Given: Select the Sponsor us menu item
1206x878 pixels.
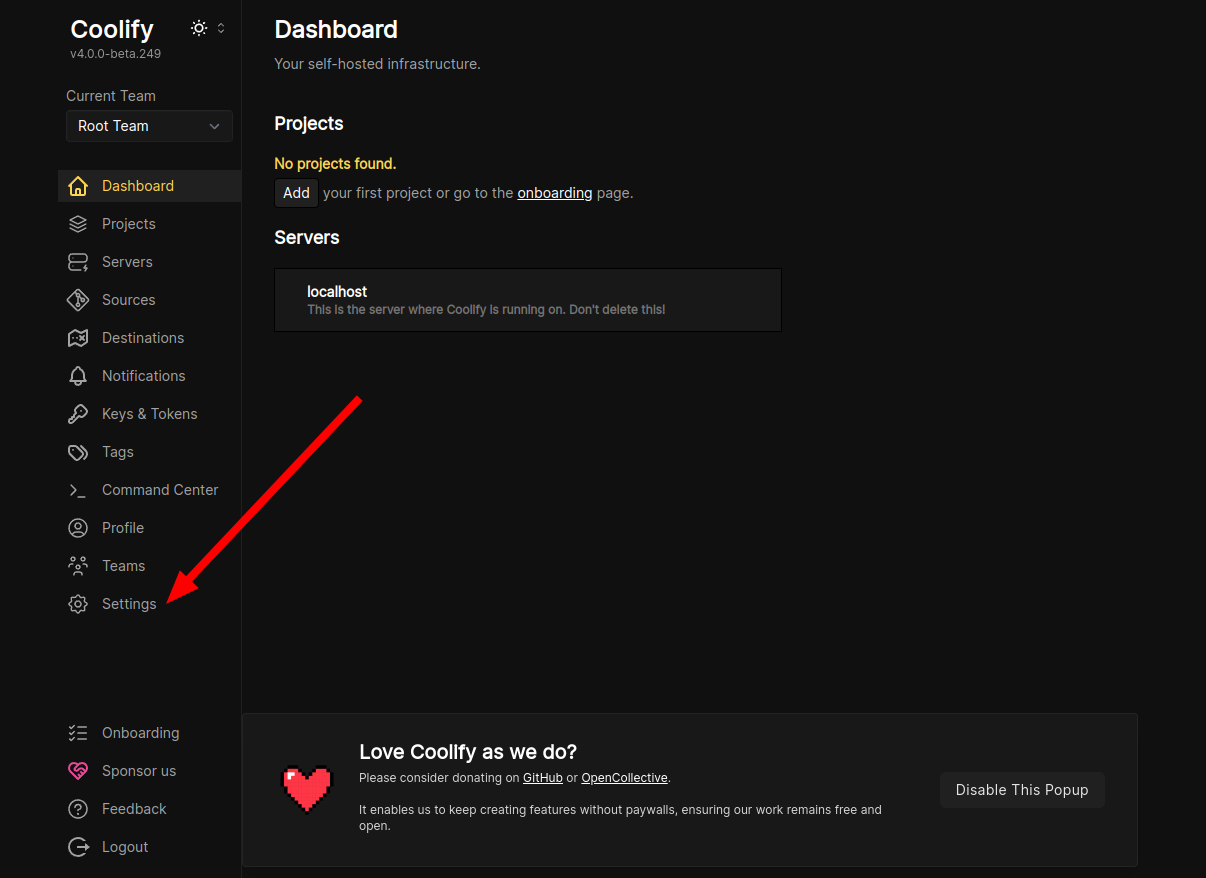Looking at the screenshot, I should tap(149, 771).
